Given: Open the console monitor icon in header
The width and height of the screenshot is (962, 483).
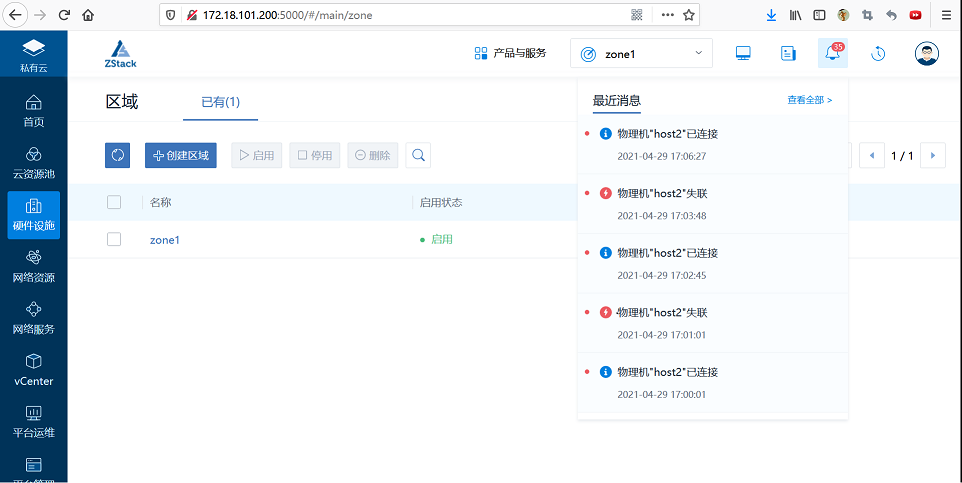Looking at the screenshot, I should (x=743, y=53).
